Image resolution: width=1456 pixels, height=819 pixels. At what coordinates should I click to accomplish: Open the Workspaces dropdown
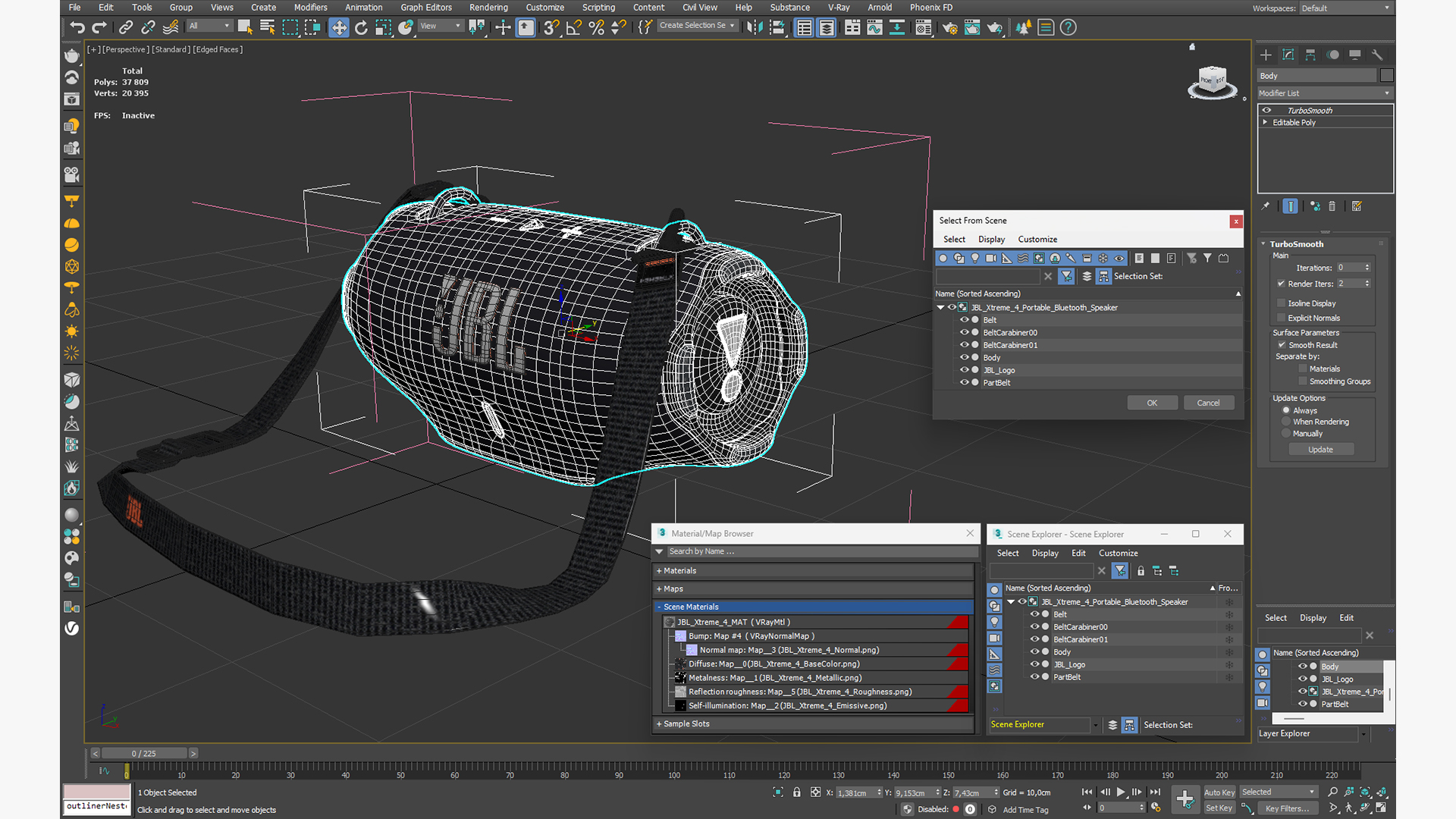(x=1346, y=8)
